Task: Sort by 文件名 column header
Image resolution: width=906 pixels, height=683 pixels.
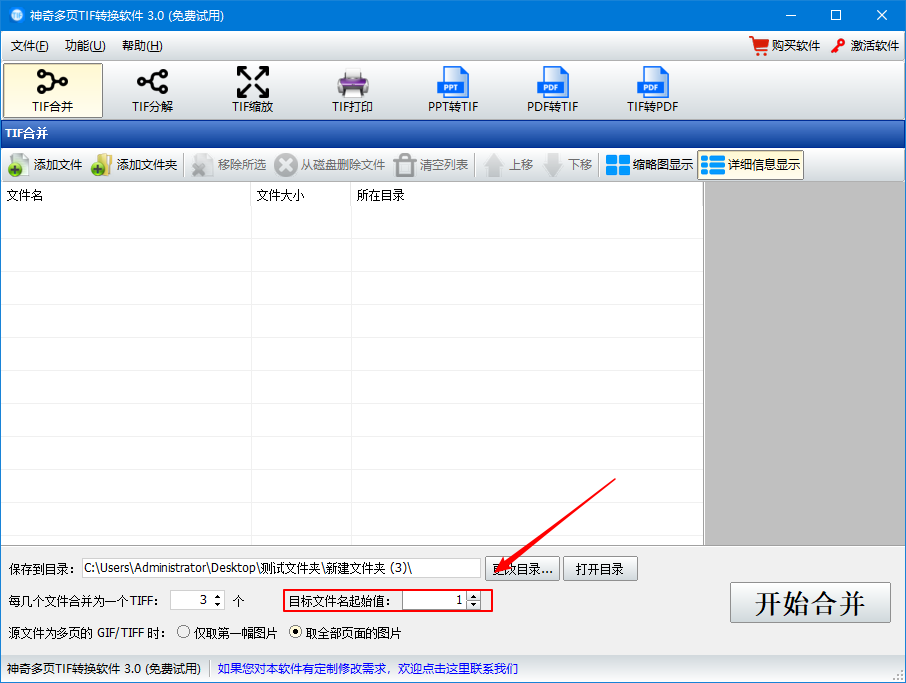Action: (126, 195)
